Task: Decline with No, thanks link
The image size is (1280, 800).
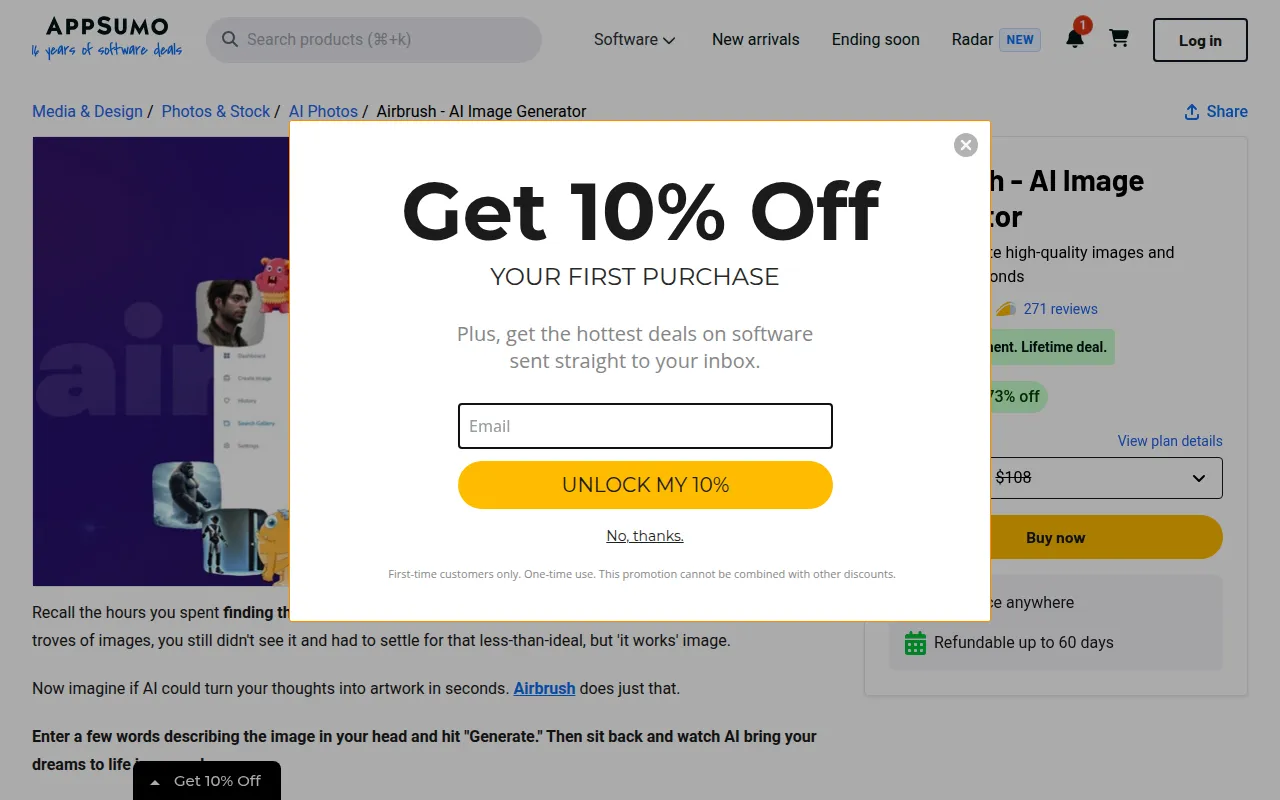Action: pos(645,536)
